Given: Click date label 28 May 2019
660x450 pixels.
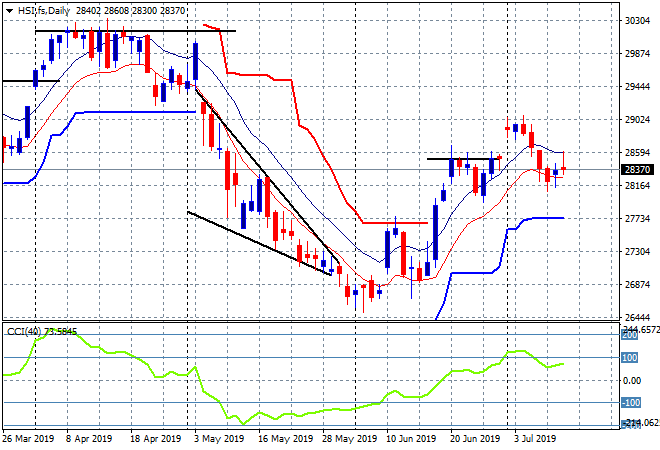Looking at the screenshot, I should pos(349,439).
